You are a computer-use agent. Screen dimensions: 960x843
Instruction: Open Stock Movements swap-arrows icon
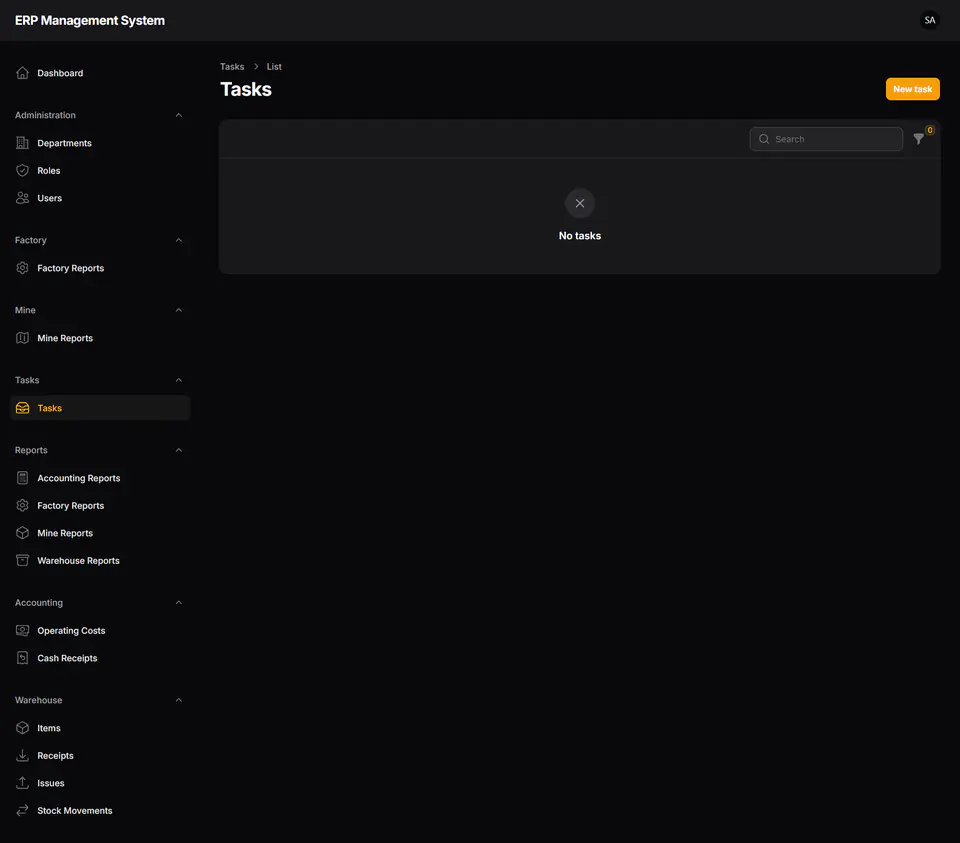coord(23,810)
